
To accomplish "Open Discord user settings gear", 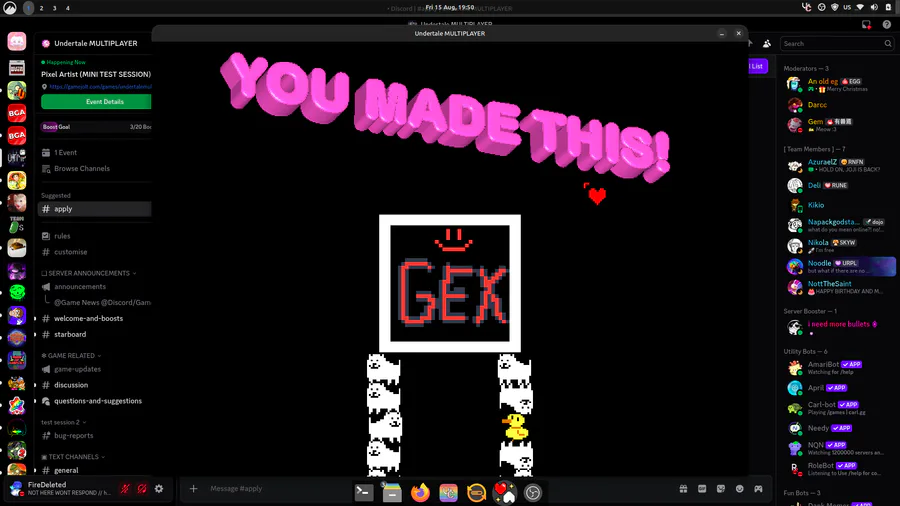I will tap(159, 489).
